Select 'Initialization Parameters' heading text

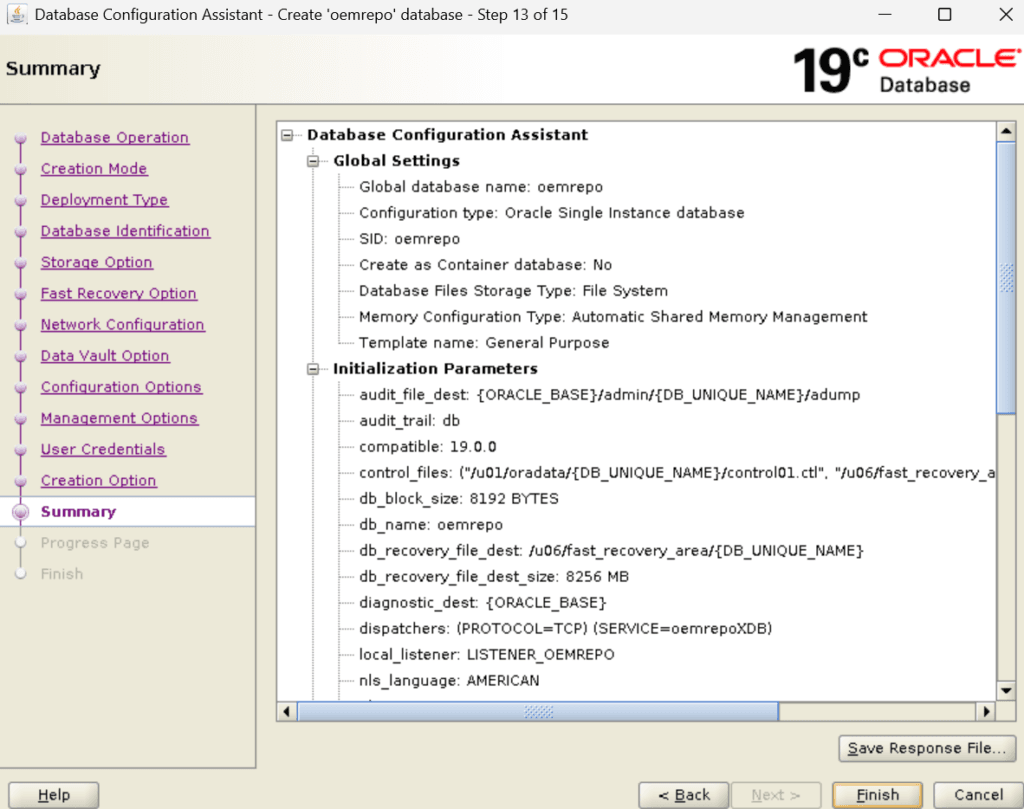pos(435,369)
